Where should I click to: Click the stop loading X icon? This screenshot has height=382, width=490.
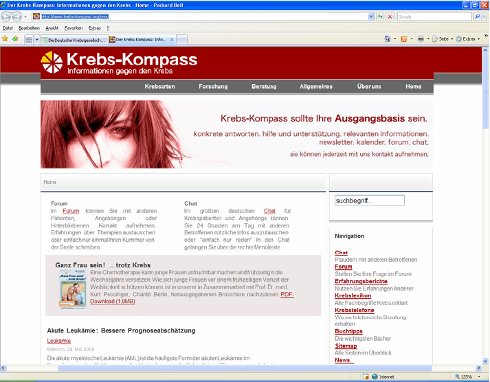coord(390,16)
